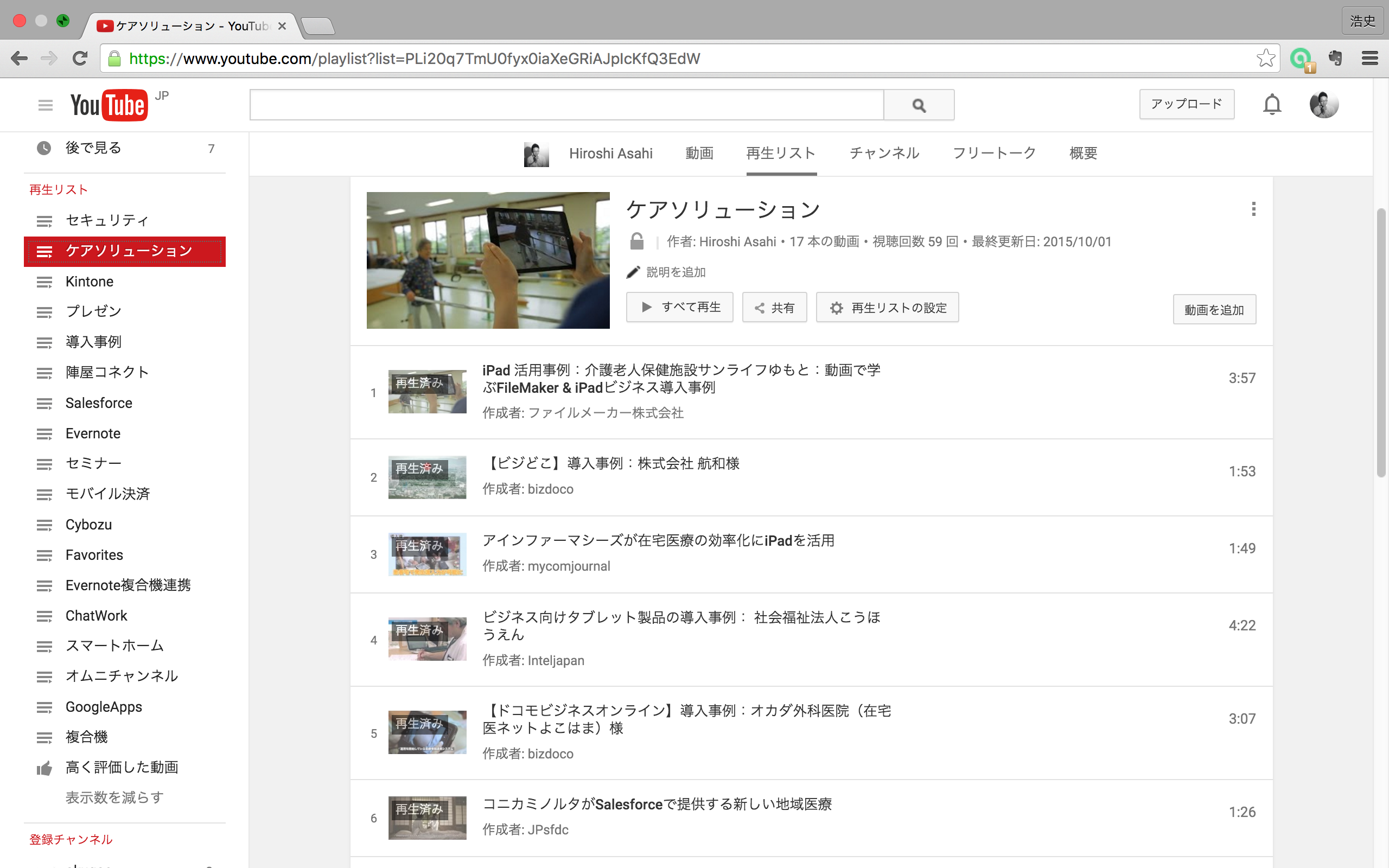1389x868 pixels.
Task: Select the ケアソリューション playlist in sidebar
Action: 125,251
